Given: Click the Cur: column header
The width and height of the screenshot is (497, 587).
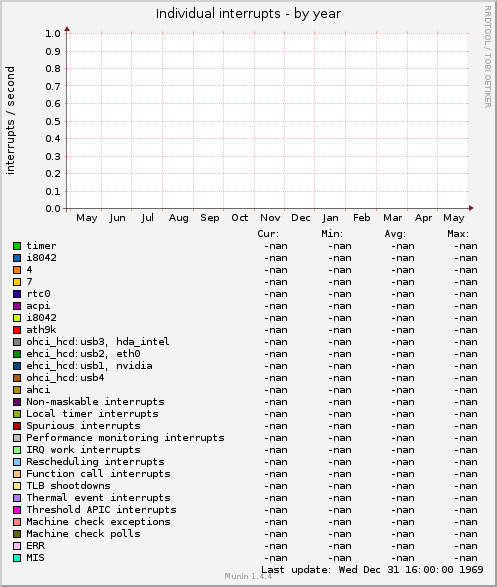Looking at the screenshot, I should 268,234.
